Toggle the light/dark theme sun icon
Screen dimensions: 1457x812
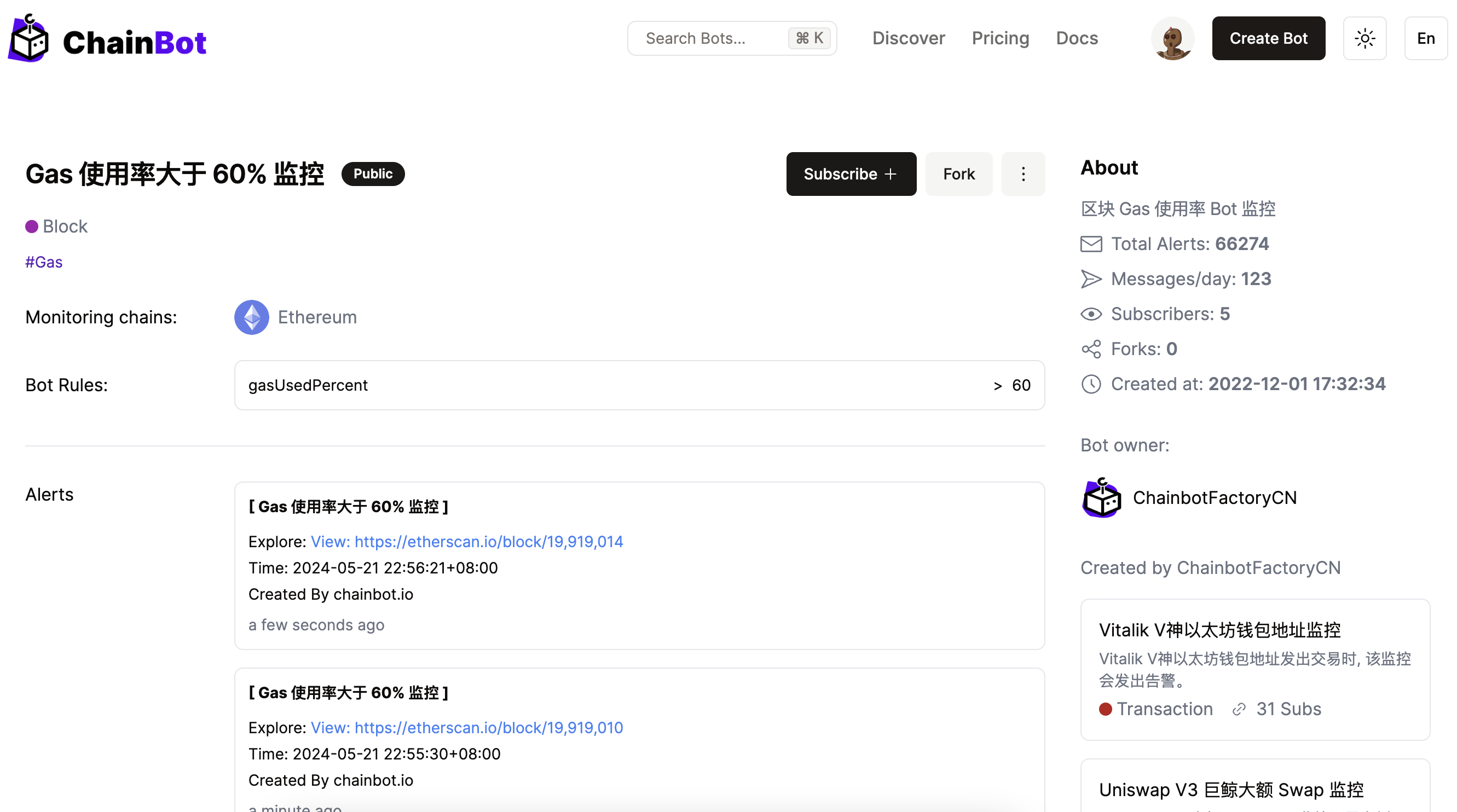(1365, 38)
